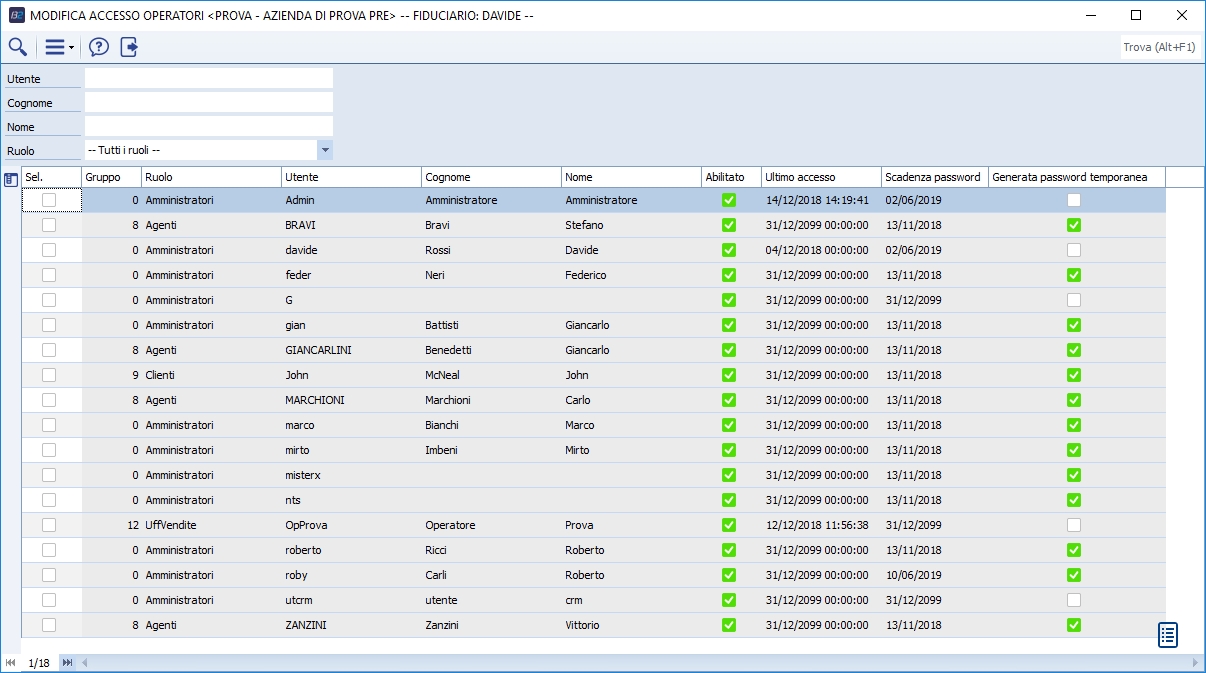Enable temporary password checkbox for OpProva
The width and height of the screenshot is (1206, 673).
(1074, 525)
